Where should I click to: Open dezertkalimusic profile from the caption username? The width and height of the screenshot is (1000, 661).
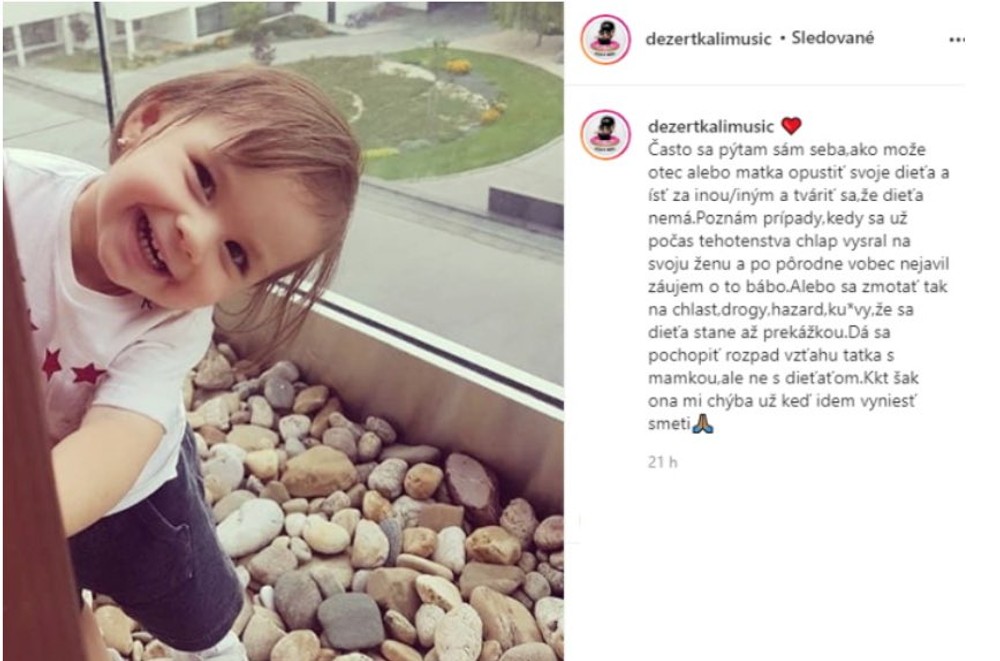[x=710, y=126]
